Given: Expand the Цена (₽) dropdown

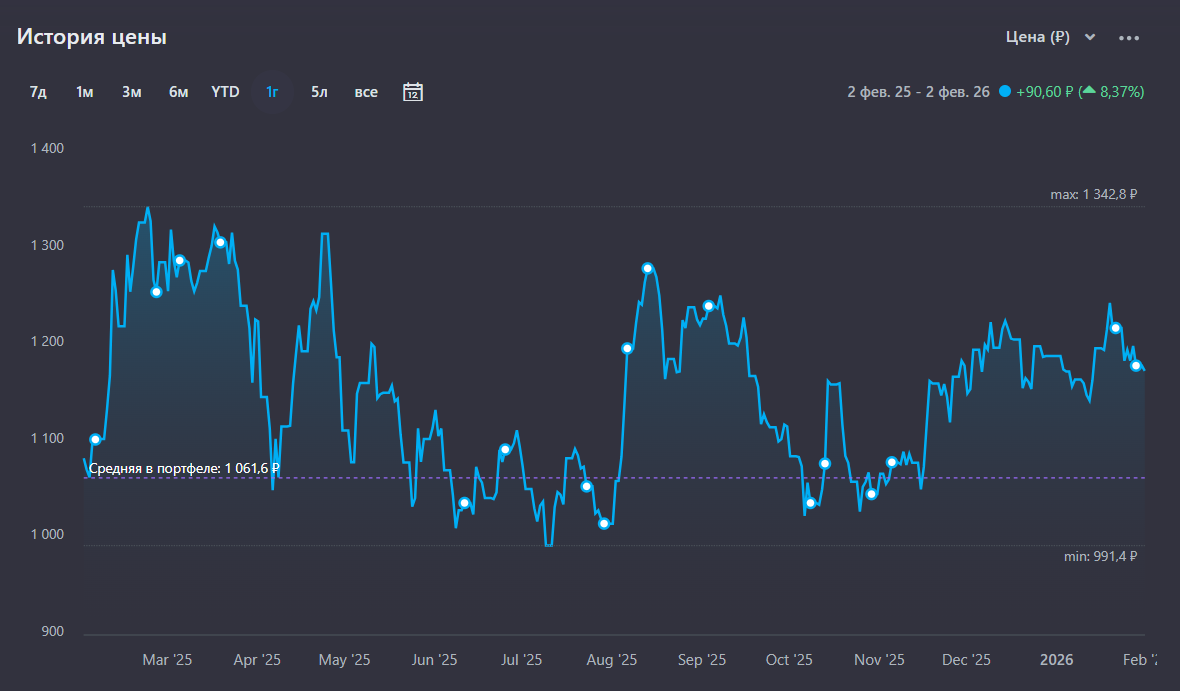Looking at the screenshot, I should pos(1038,38).
